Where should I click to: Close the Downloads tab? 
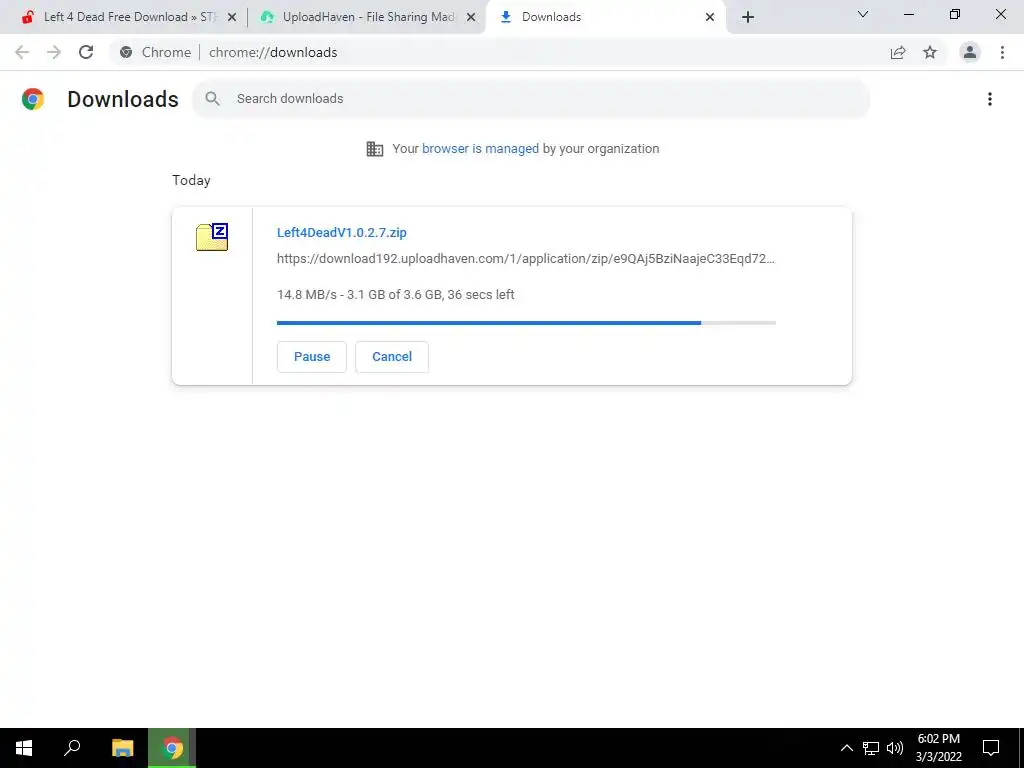tap(710, 17)
